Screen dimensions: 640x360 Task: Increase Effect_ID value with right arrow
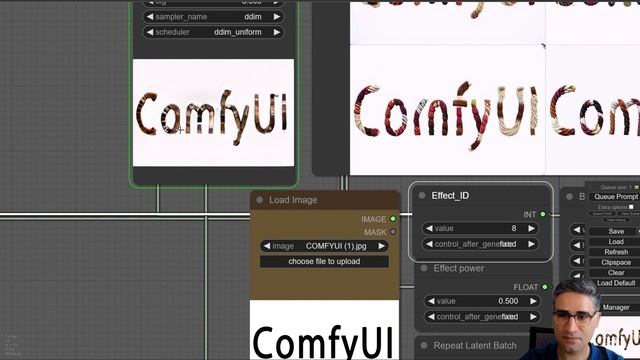531,228
